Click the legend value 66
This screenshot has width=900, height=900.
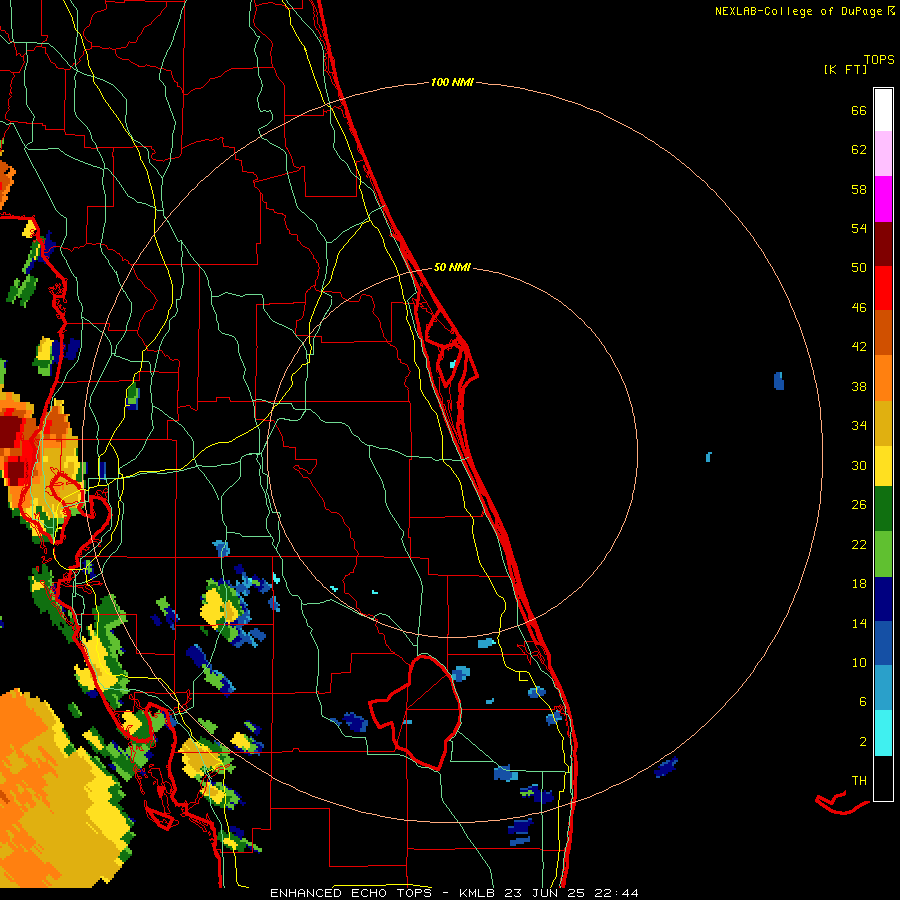tap(859, 110)
